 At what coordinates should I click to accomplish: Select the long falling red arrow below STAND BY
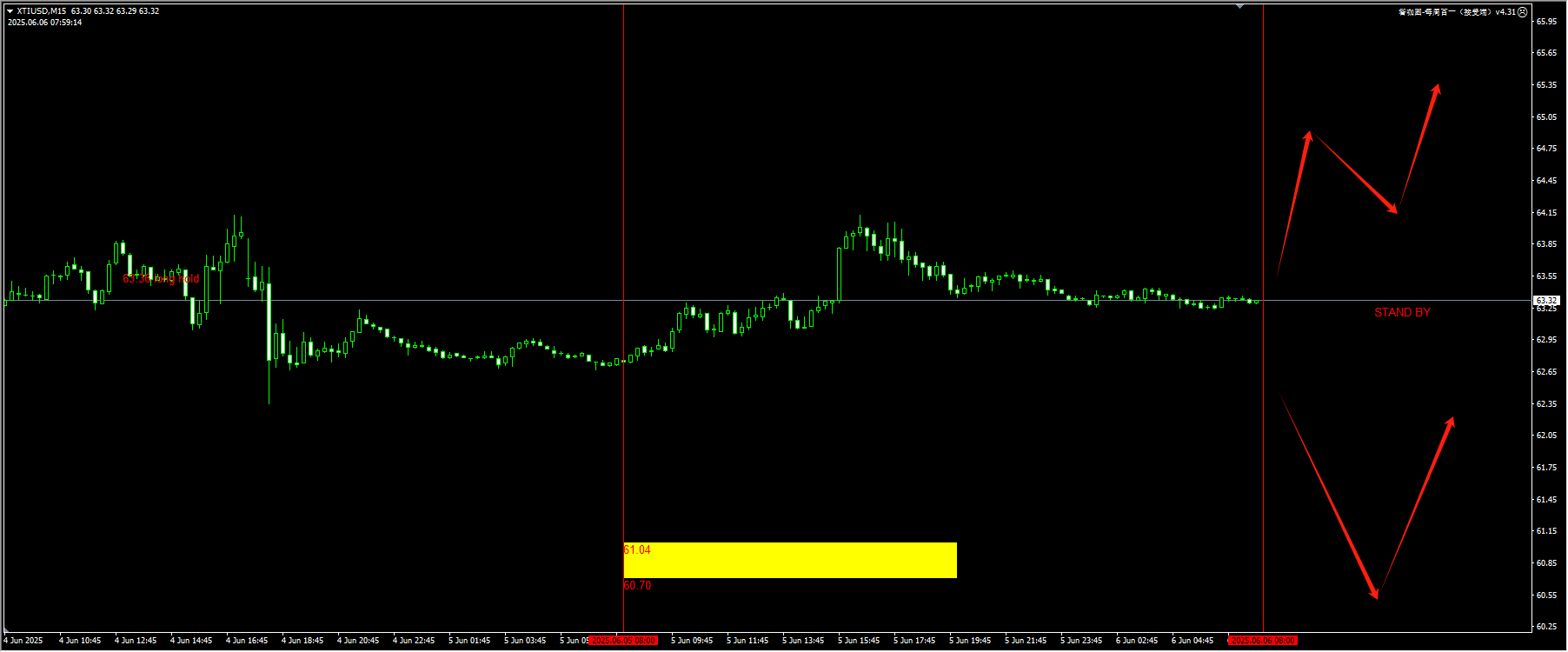(1329, 497)
